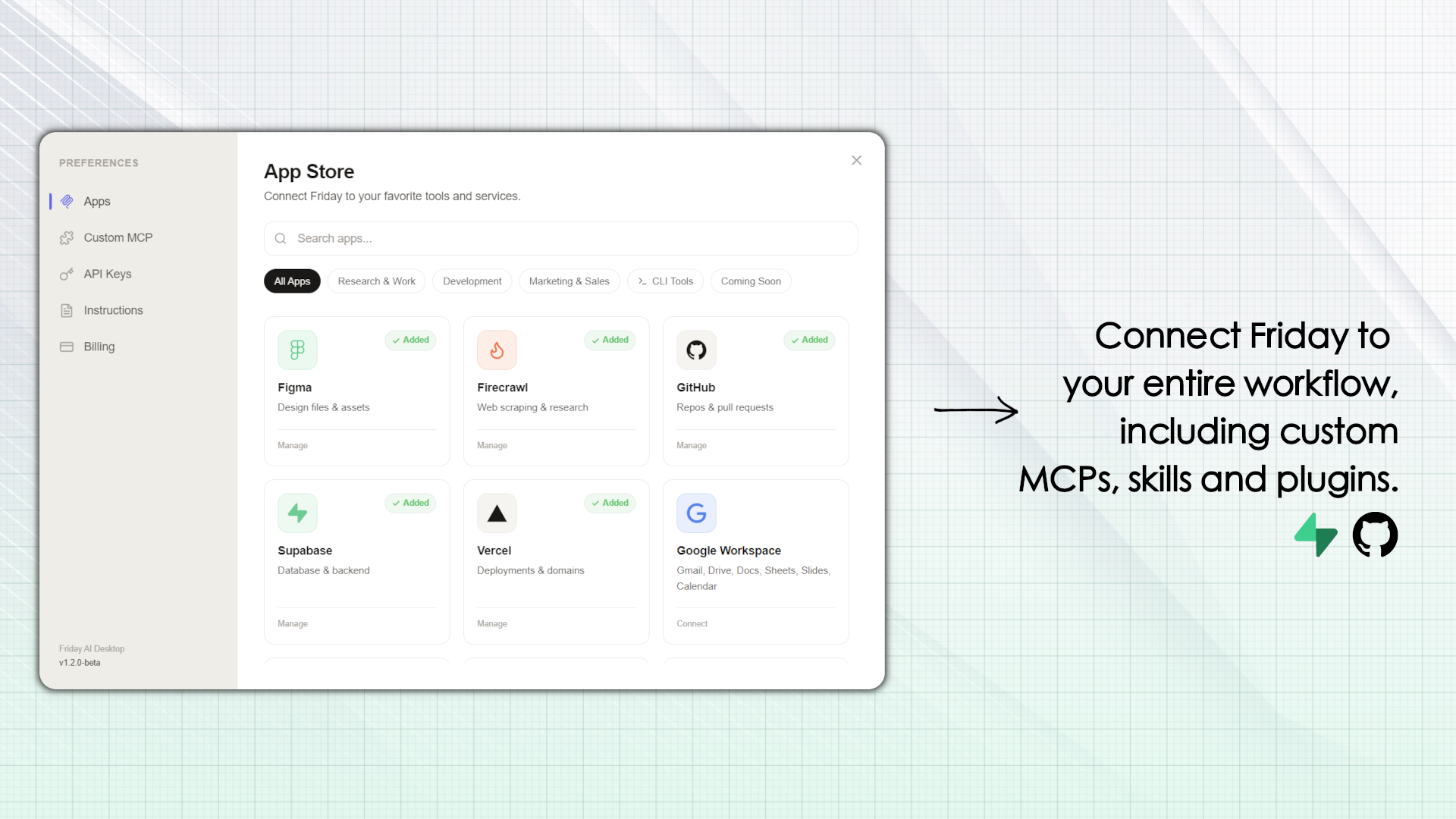
Task: Click the Friday AI Desktop label
Action: point(92,649)
